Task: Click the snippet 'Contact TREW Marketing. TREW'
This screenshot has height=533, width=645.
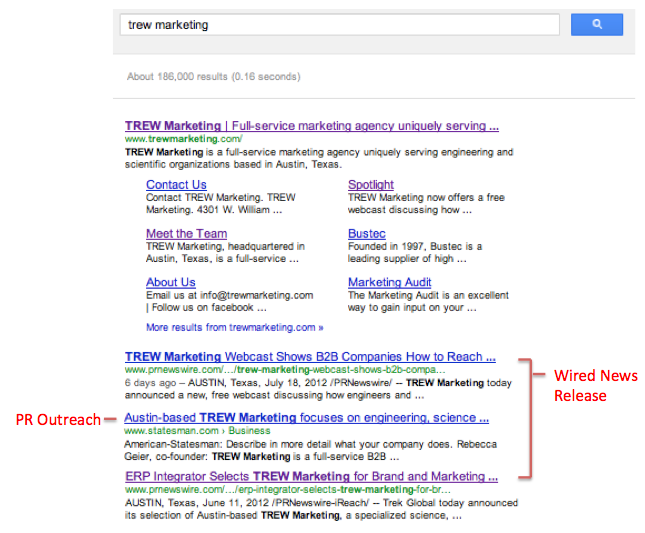Action: point(220,197)
